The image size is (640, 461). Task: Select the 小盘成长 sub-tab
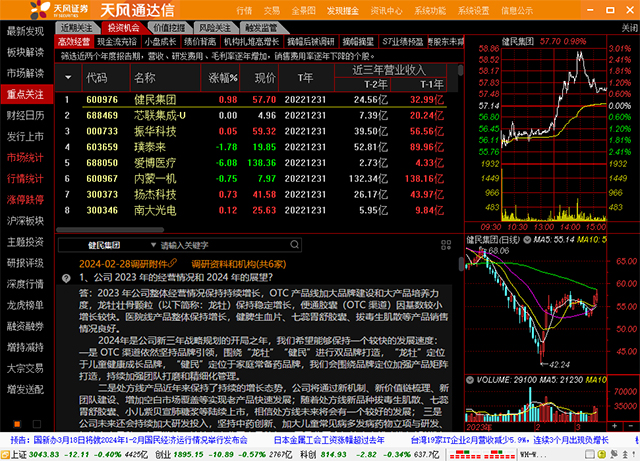160,42
